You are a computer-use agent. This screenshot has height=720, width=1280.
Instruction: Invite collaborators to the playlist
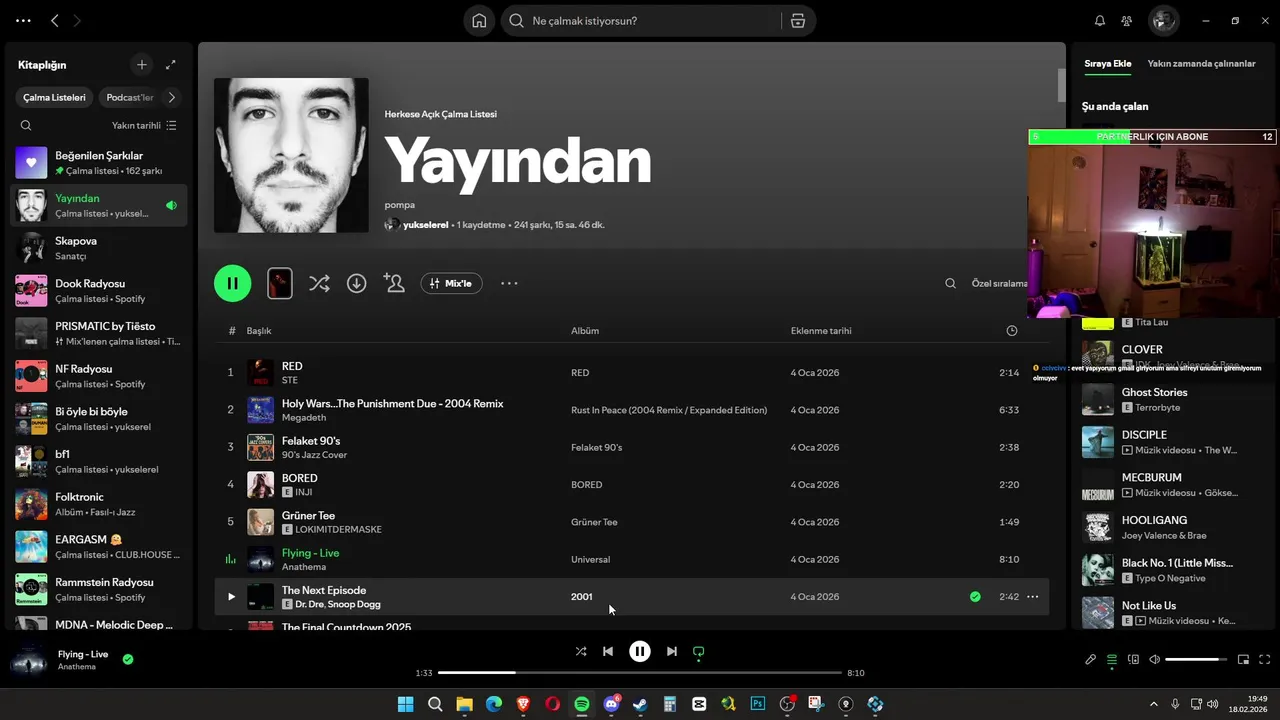tap(394, 283)
